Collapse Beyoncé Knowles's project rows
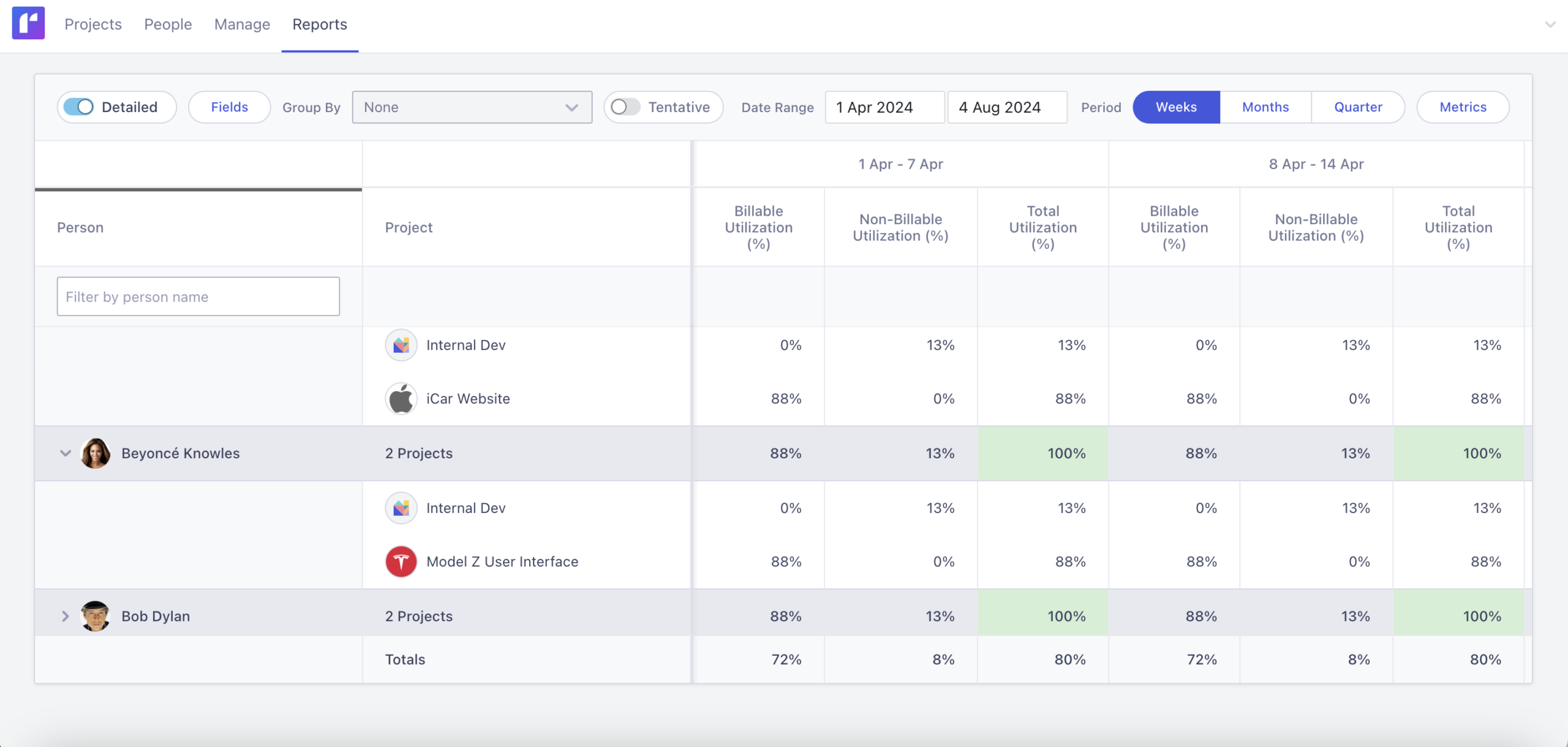The width and height of the screenshot is (1568, 747). coord(66,453)
